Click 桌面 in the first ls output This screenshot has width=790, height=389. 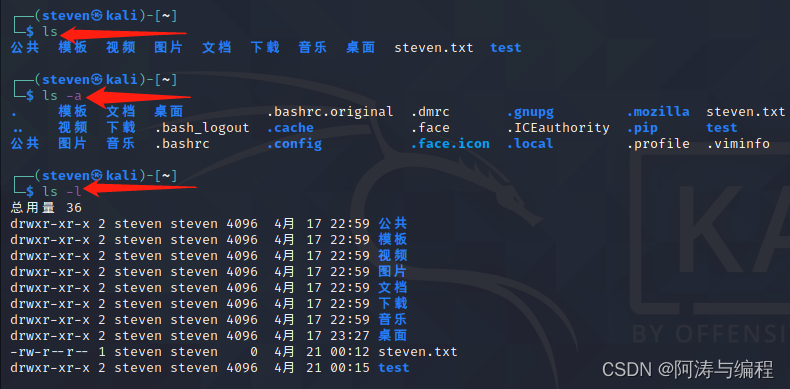click(361, 47)
